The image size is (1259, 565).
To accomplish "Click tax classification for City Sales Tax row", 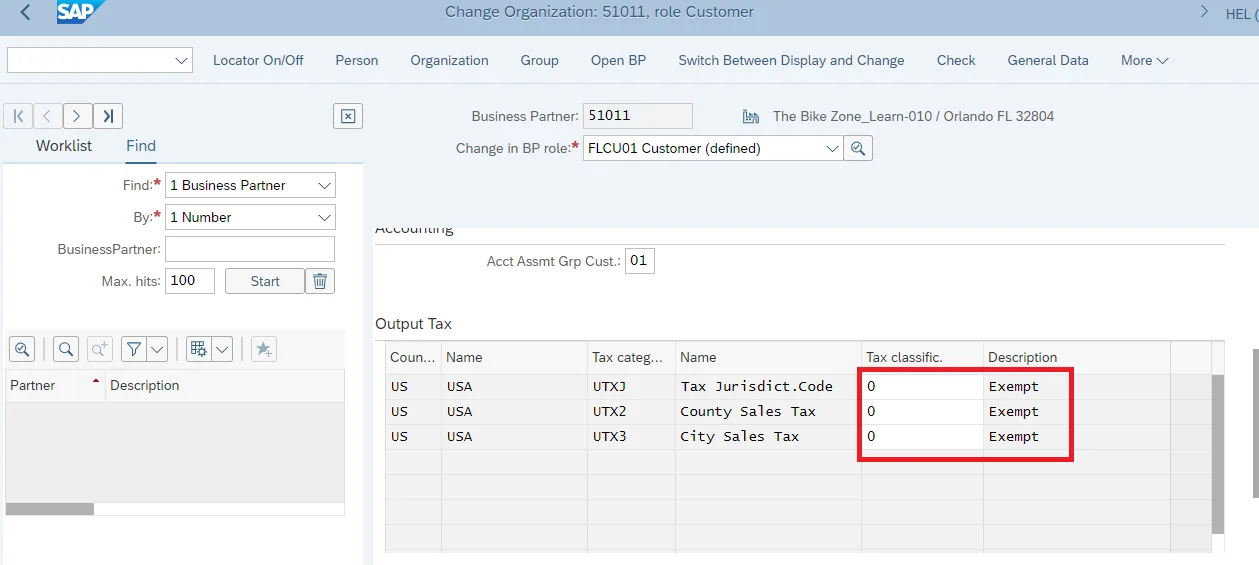I will click(x=922, y=436).
